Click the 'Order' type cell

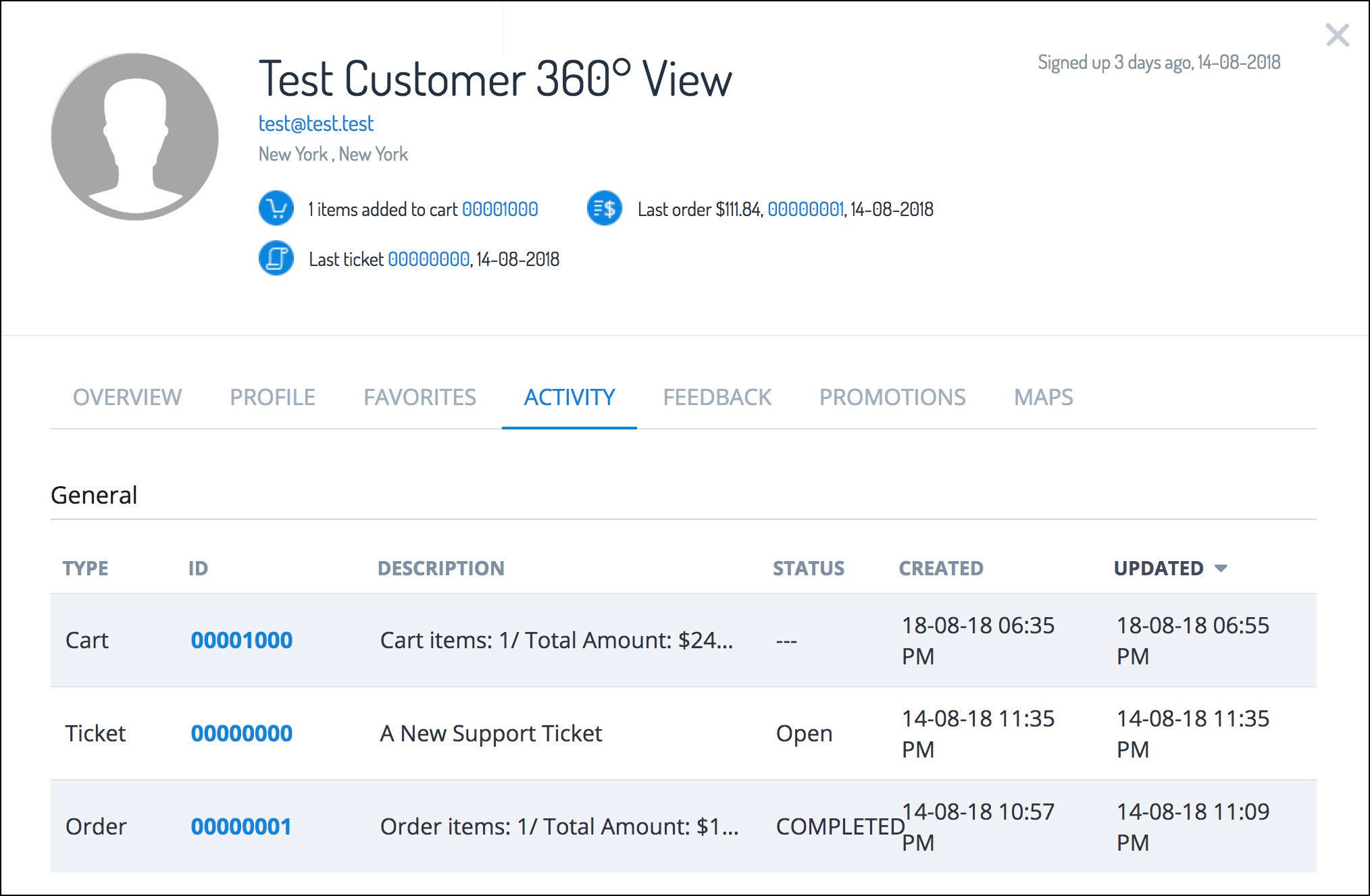96,826
